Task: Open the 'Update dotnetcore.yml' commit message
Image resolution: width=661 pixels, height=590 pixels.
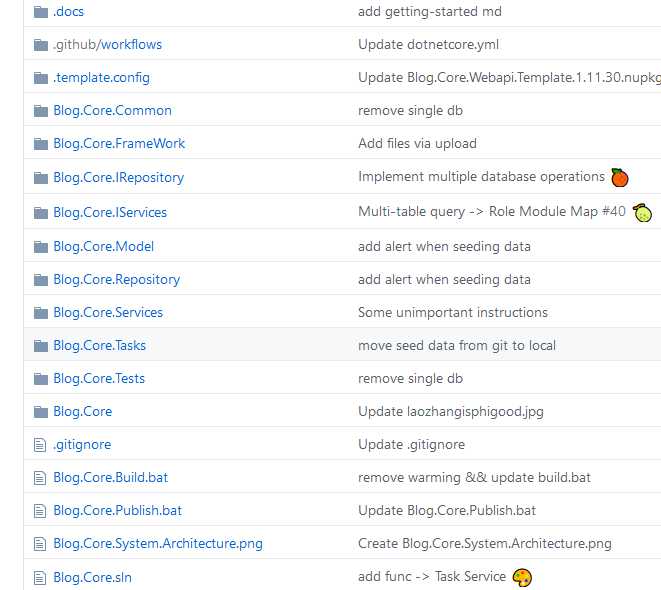Action: (x=428, y=45)
